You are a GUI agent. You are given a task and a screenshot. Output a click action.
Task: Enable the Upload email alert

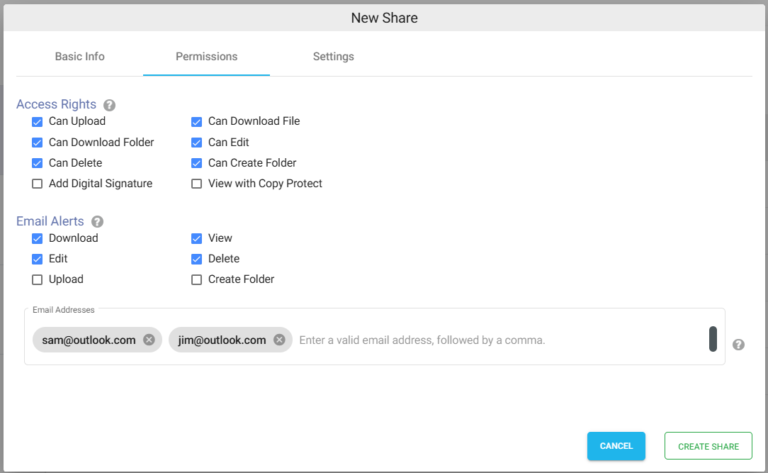(x=37, y=280)
